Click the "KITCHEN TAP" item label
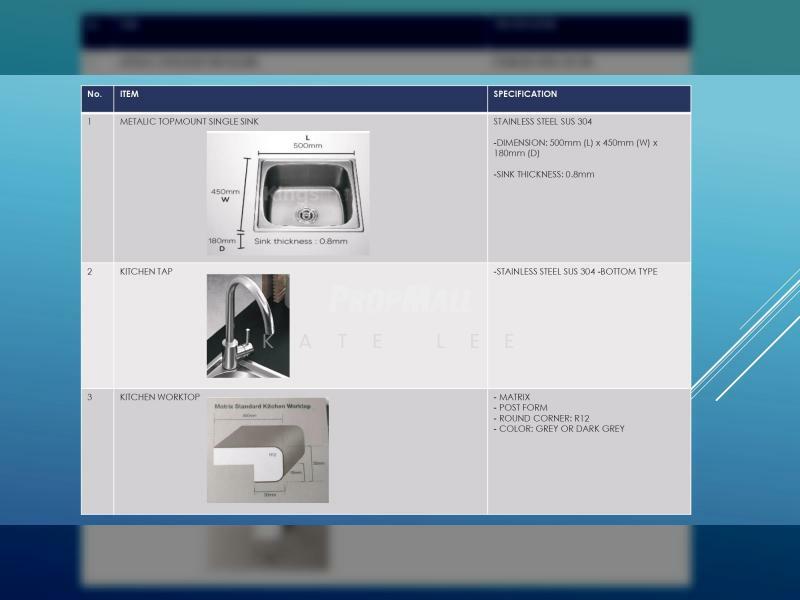This screenshot has width=800, height=600. pos(146,272)
